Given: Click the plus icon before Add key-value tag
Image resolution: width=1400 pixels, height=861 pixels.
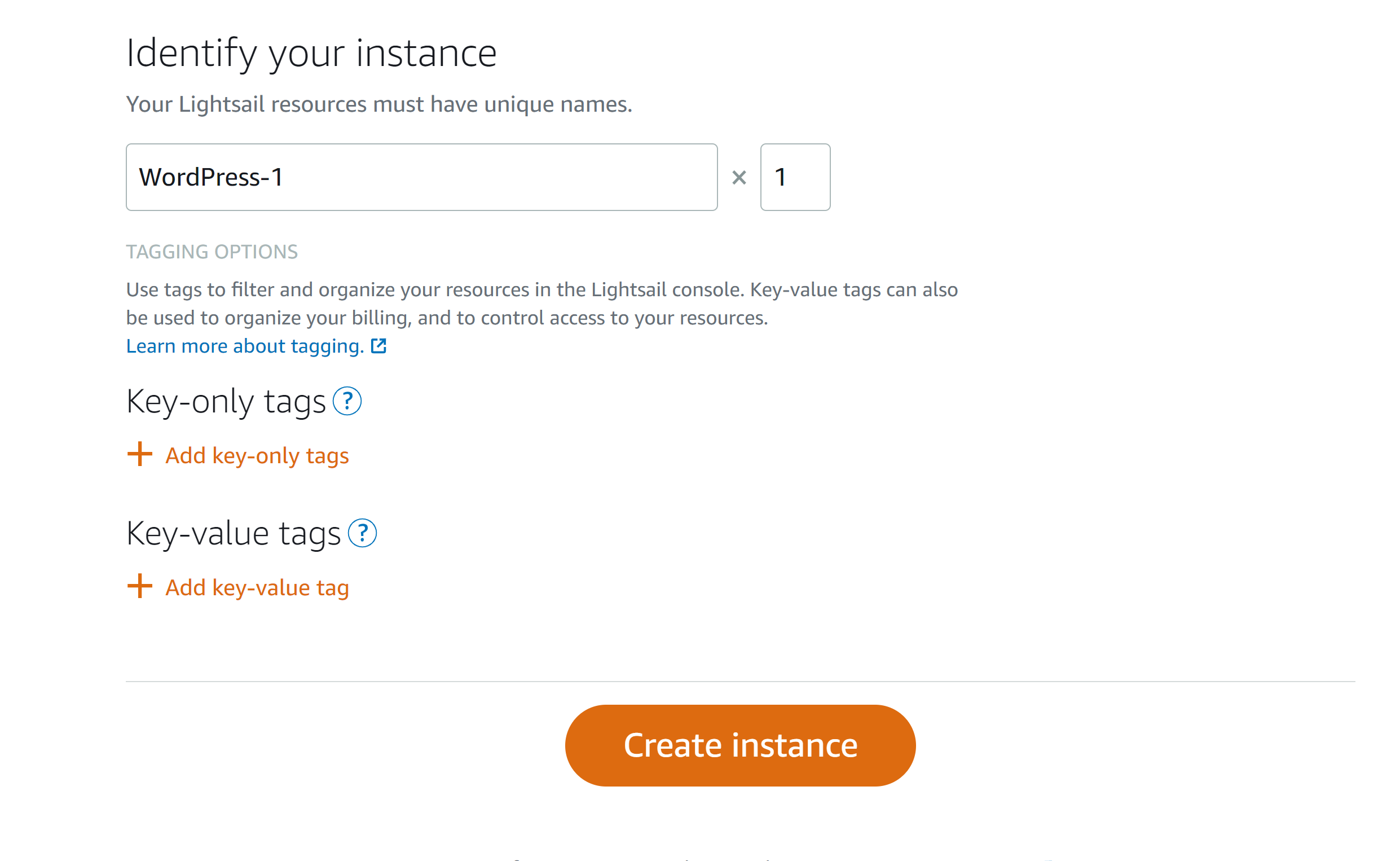Looking at the screenshot, I should point(139,587).
